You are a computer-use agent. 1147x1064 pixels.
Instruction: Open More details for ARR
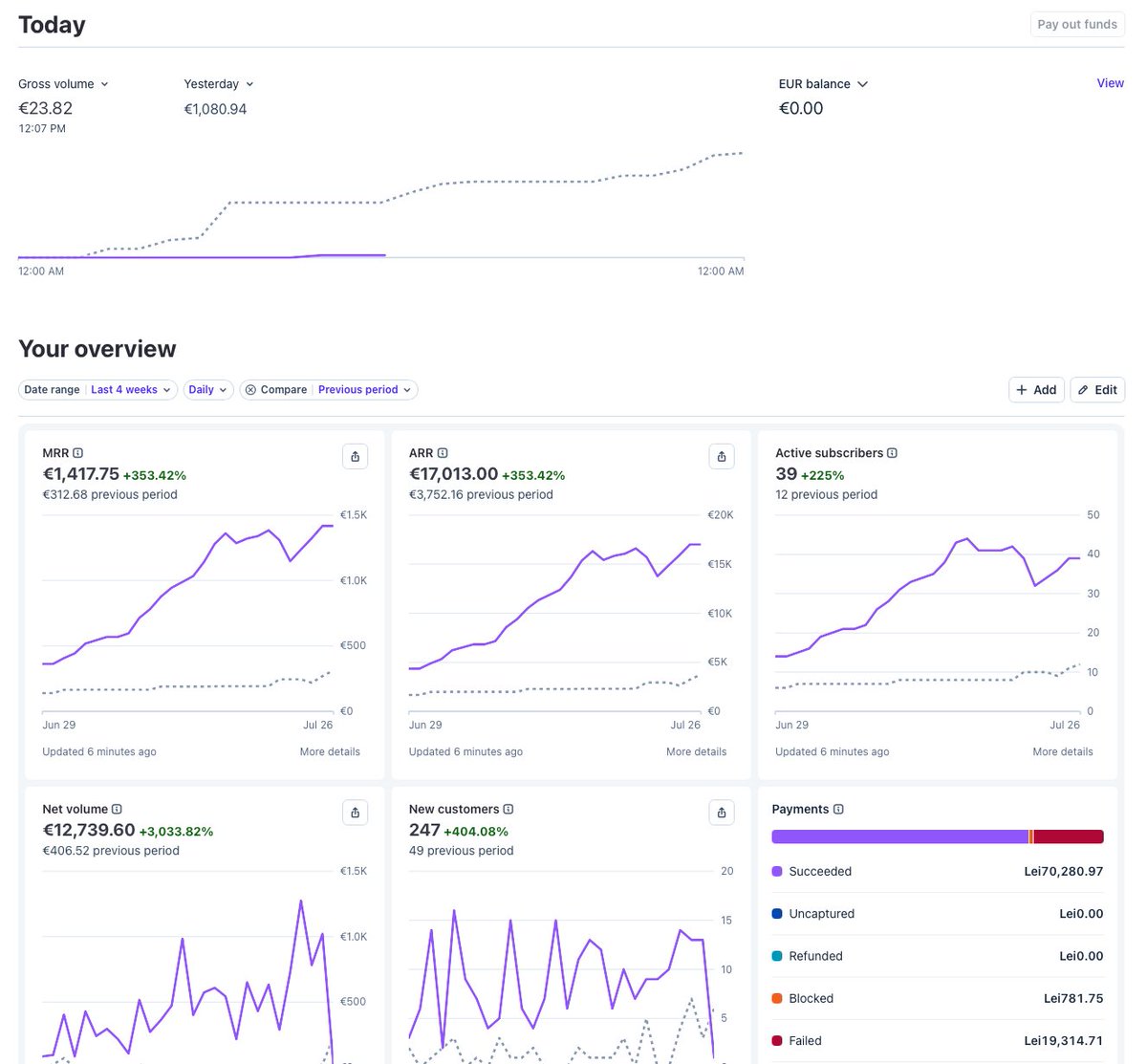click(696, 751)
